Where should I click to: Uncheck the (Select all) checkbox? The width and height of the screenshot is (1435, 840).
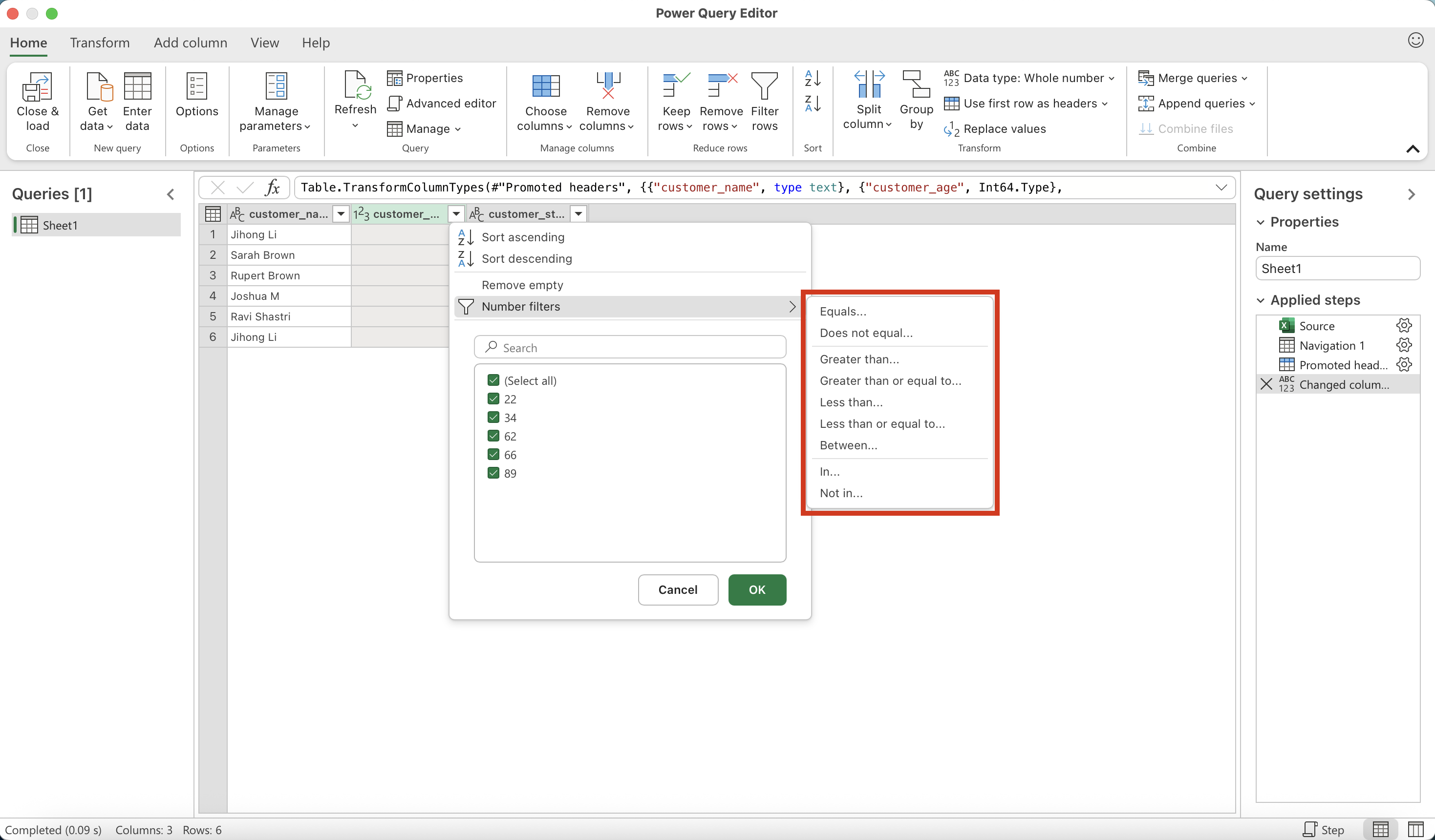point(493,380)
